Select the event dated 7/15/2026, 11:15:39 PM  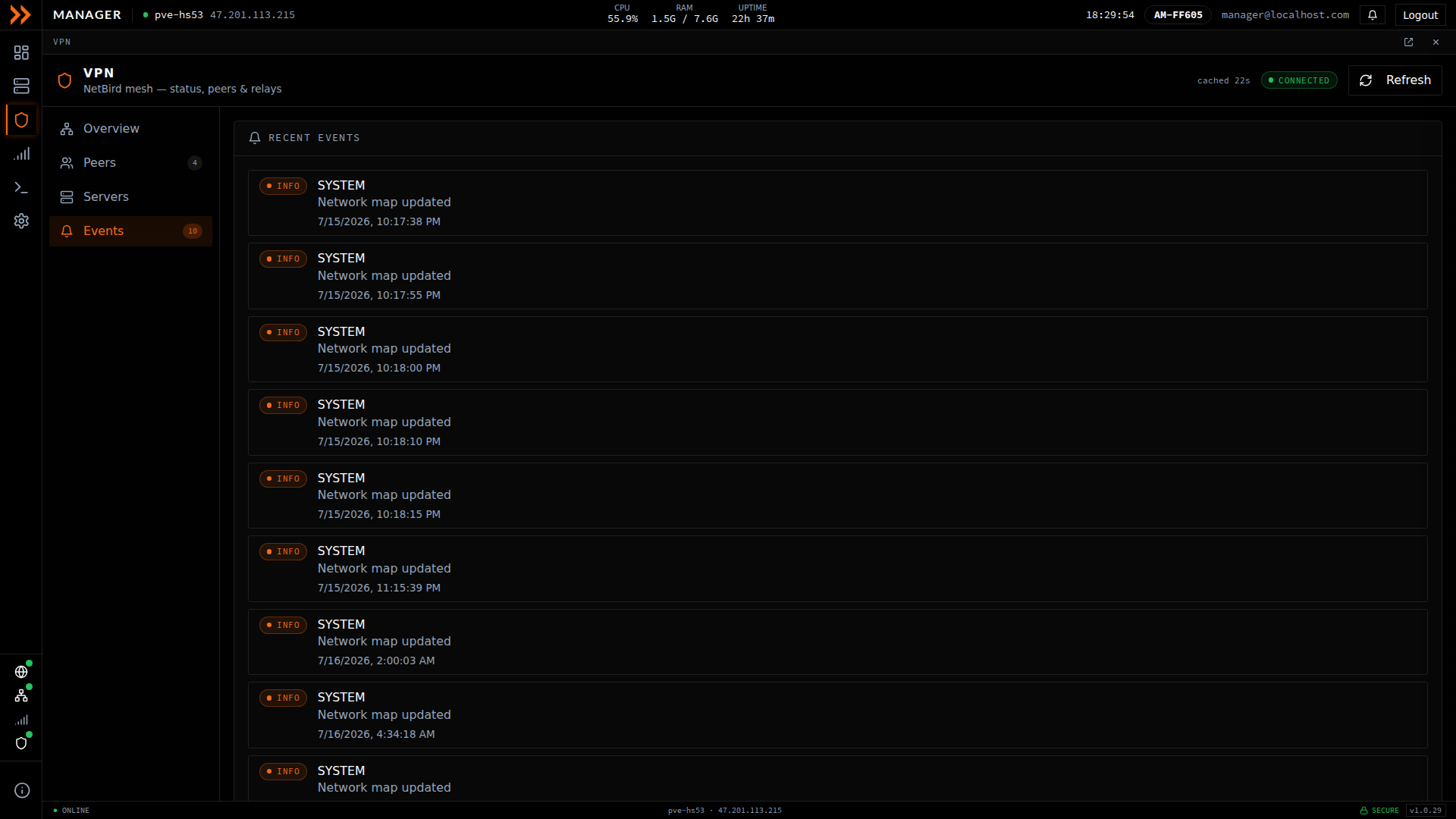point(837,569)
